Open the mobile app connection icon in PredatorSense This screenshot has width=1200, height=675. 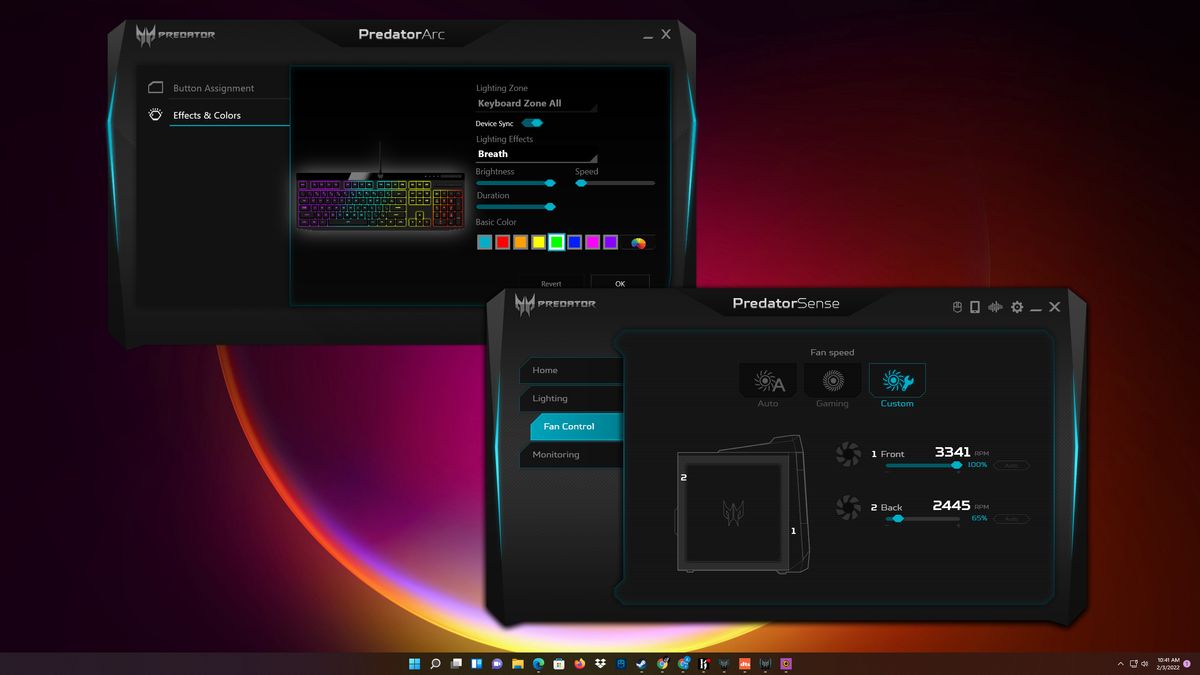[x=975, y=307]
